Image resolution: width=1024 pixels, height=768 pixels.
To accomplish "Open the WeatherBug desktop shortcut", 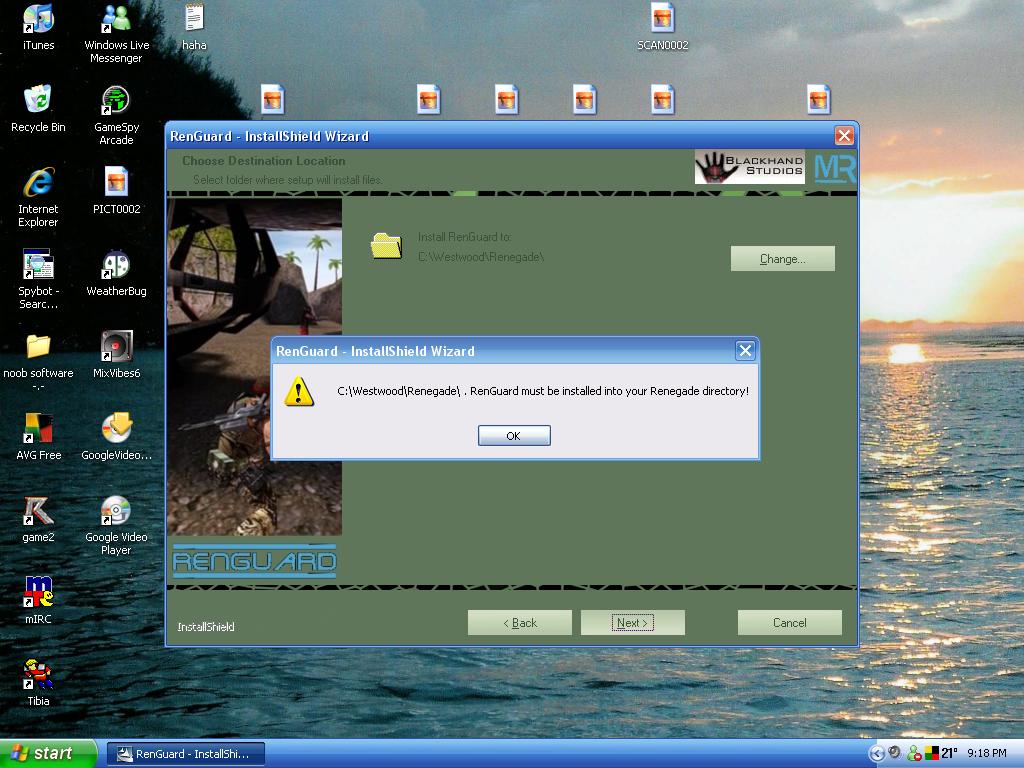I will click(116, 266).
